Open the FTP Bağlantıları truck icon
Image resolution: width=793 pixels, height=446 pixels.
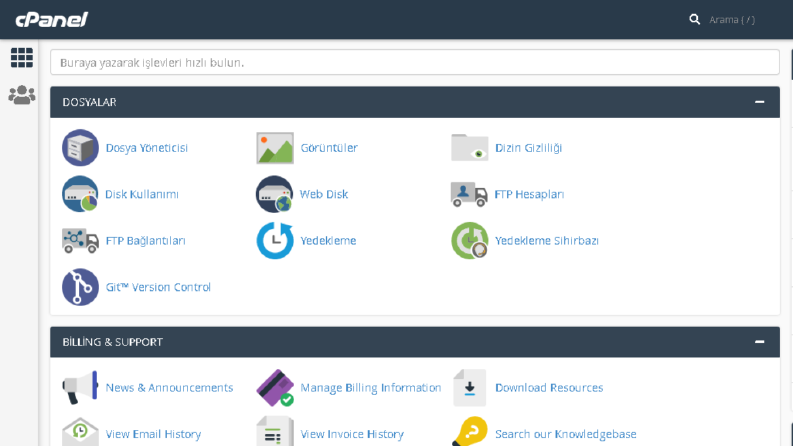(x=80, y=240)
